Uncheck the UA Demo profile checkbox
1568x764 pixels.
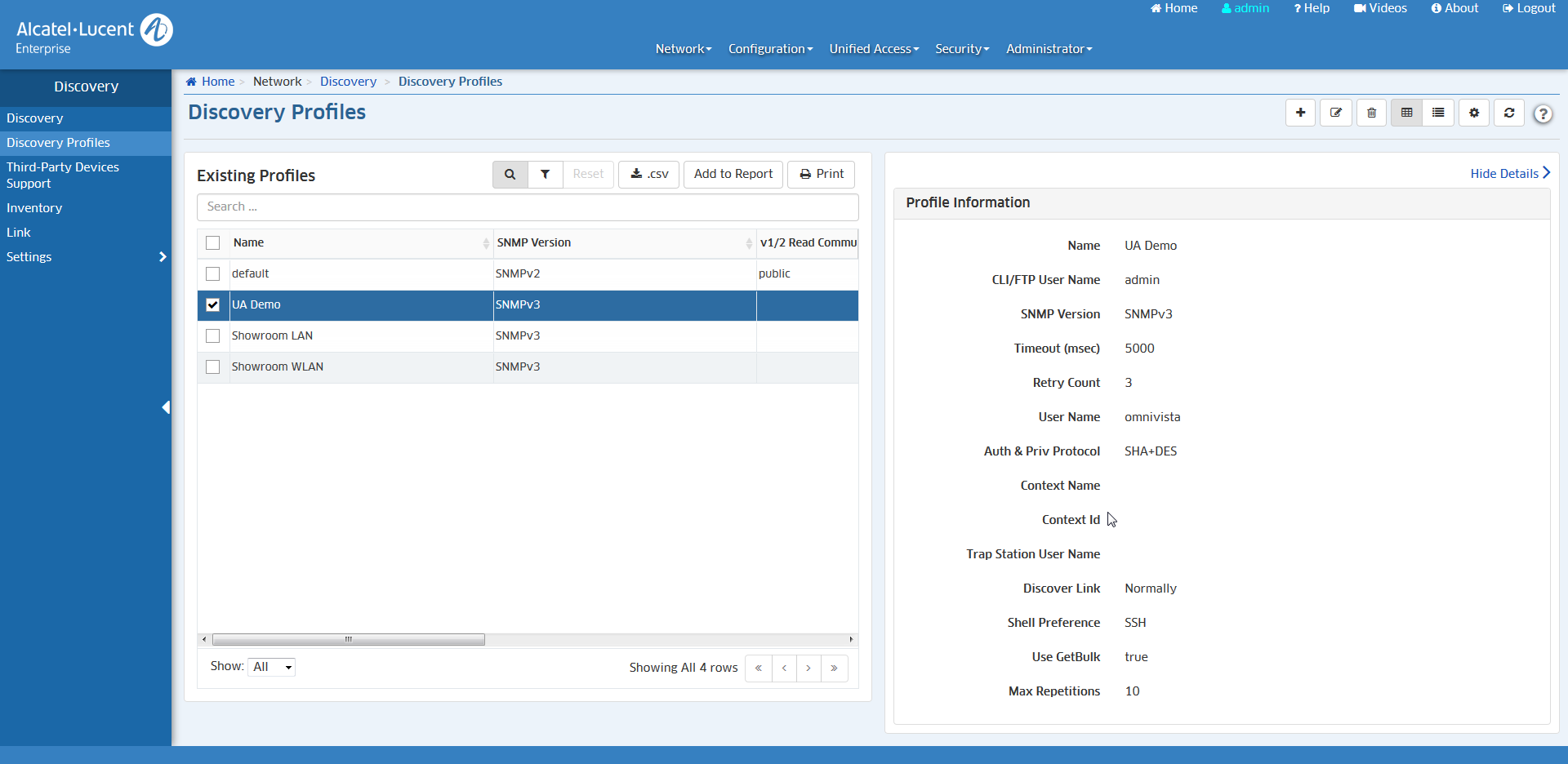tap(213, 304)
